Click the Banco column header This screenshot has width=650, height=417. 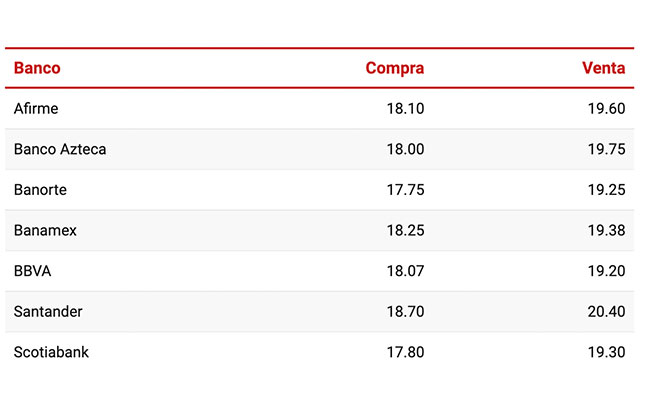[37, 68]
